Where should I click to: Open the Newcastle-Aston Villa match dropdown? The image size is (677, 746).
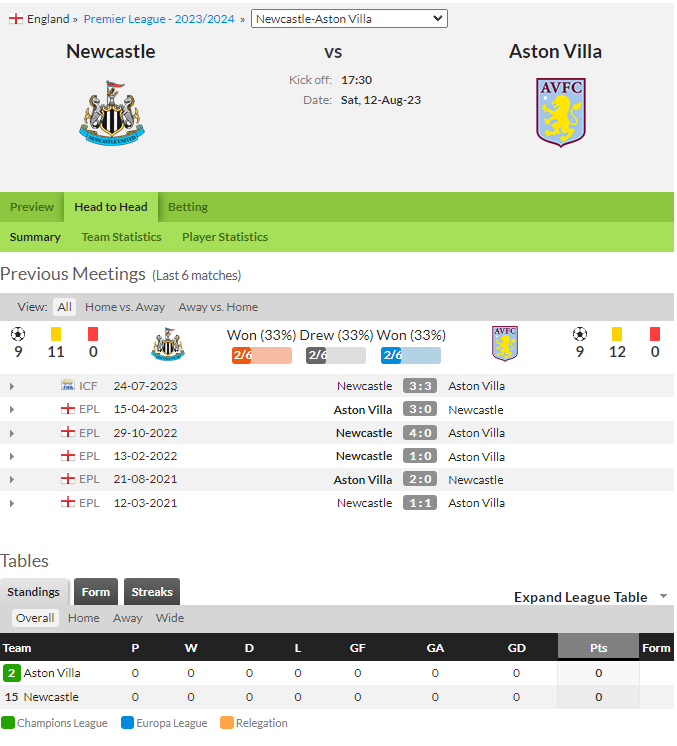click(x=349, y=19)
